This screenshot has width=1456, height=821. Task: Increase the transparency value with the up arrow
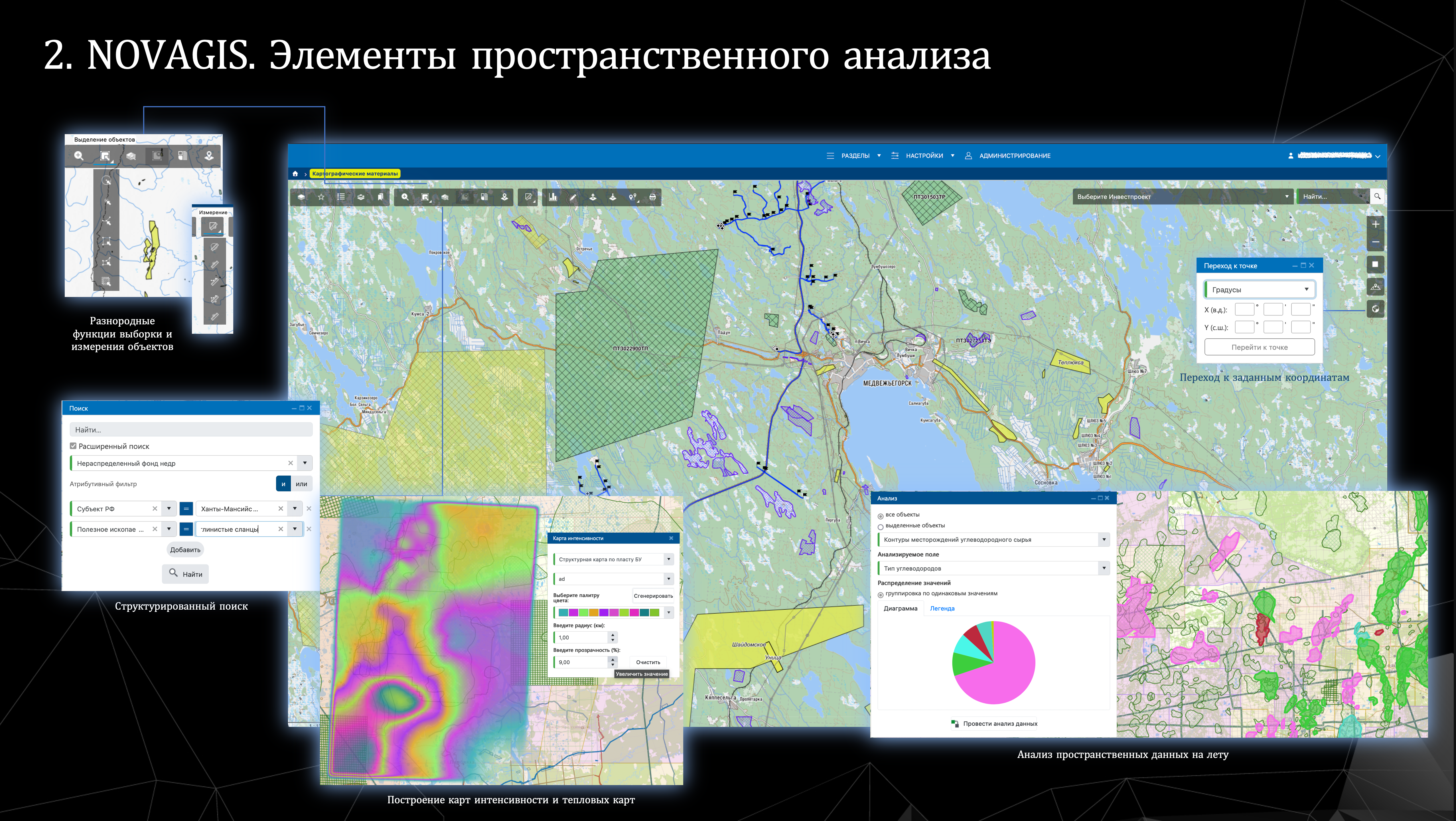click(x=613, y=659)
